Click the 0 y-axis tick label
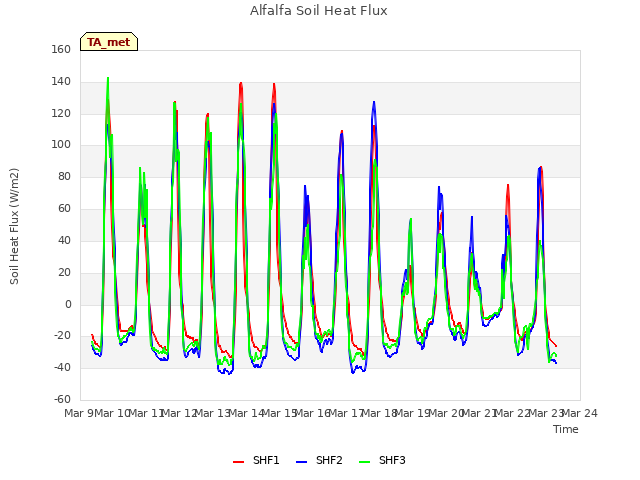640x480 pixels. point(68,304)
